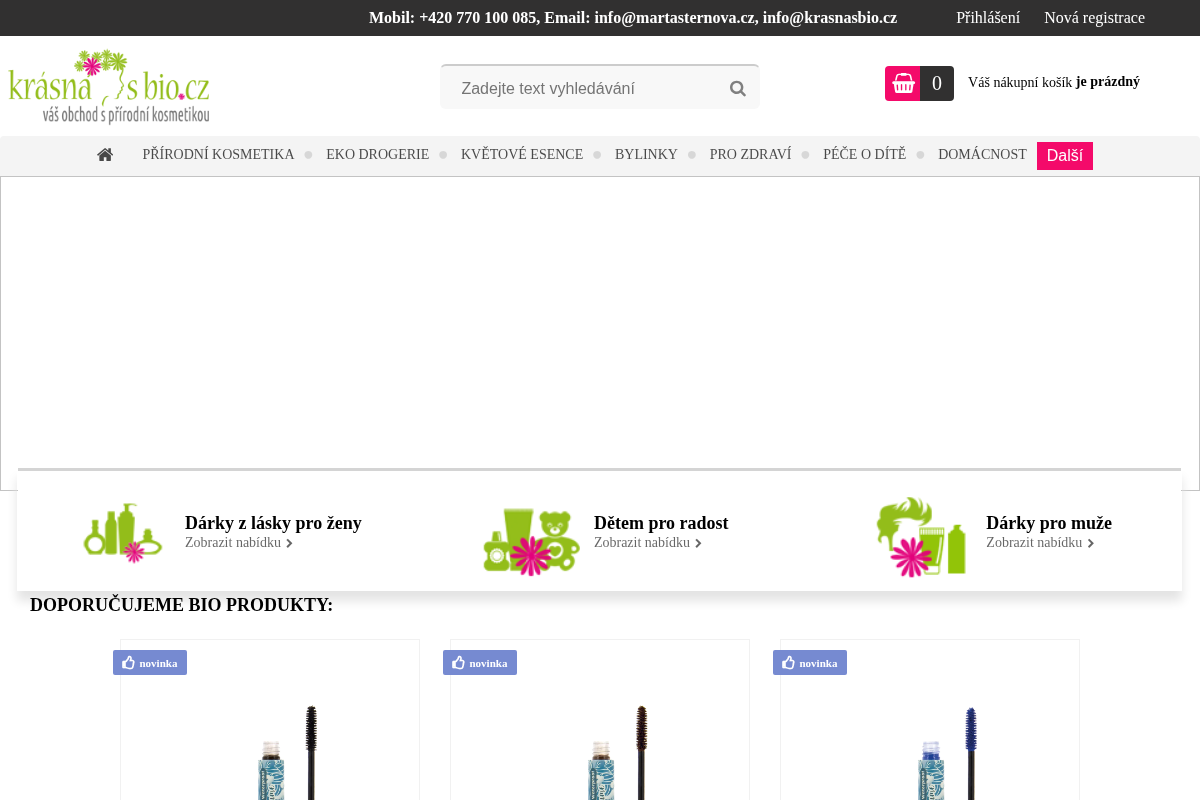Click the search magnifier icon
This screenshot has width=1200, height=800.
pos(738,88)
